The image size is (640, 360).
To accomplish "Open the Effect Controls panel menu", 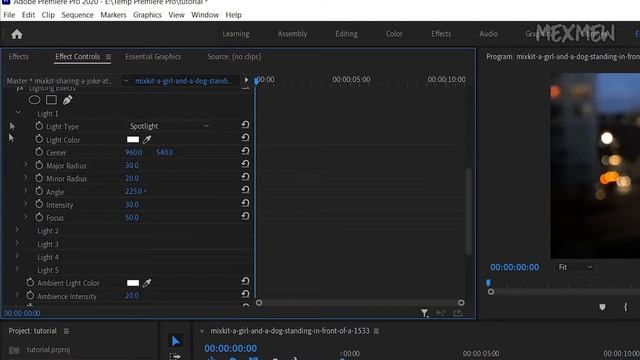I will point(108,57).
